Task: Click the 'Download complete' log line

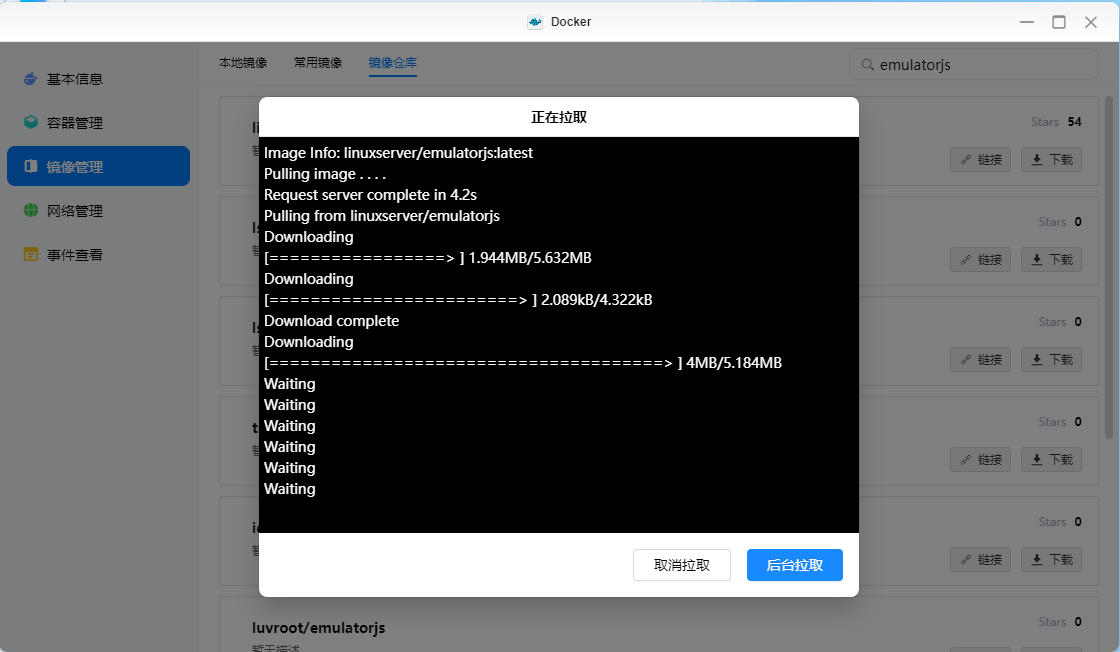Action: [x=331, y=321]
